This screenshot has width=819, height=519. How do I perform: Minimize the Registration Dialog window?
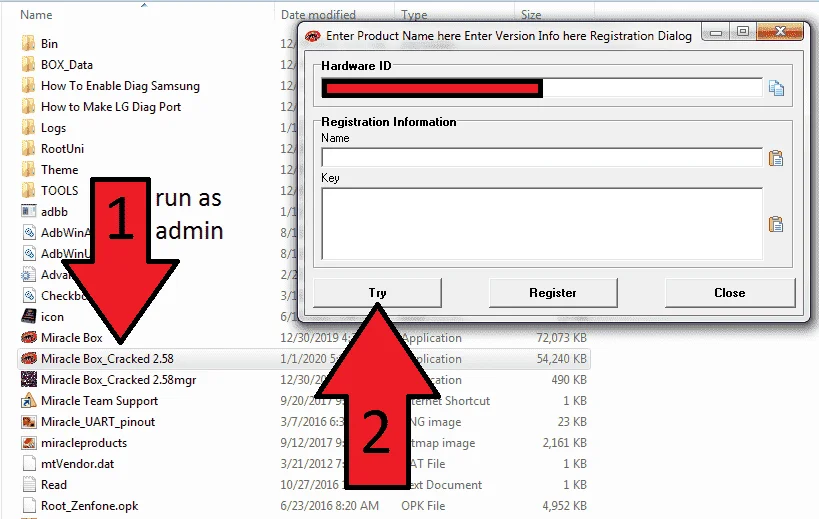[716, 32]
